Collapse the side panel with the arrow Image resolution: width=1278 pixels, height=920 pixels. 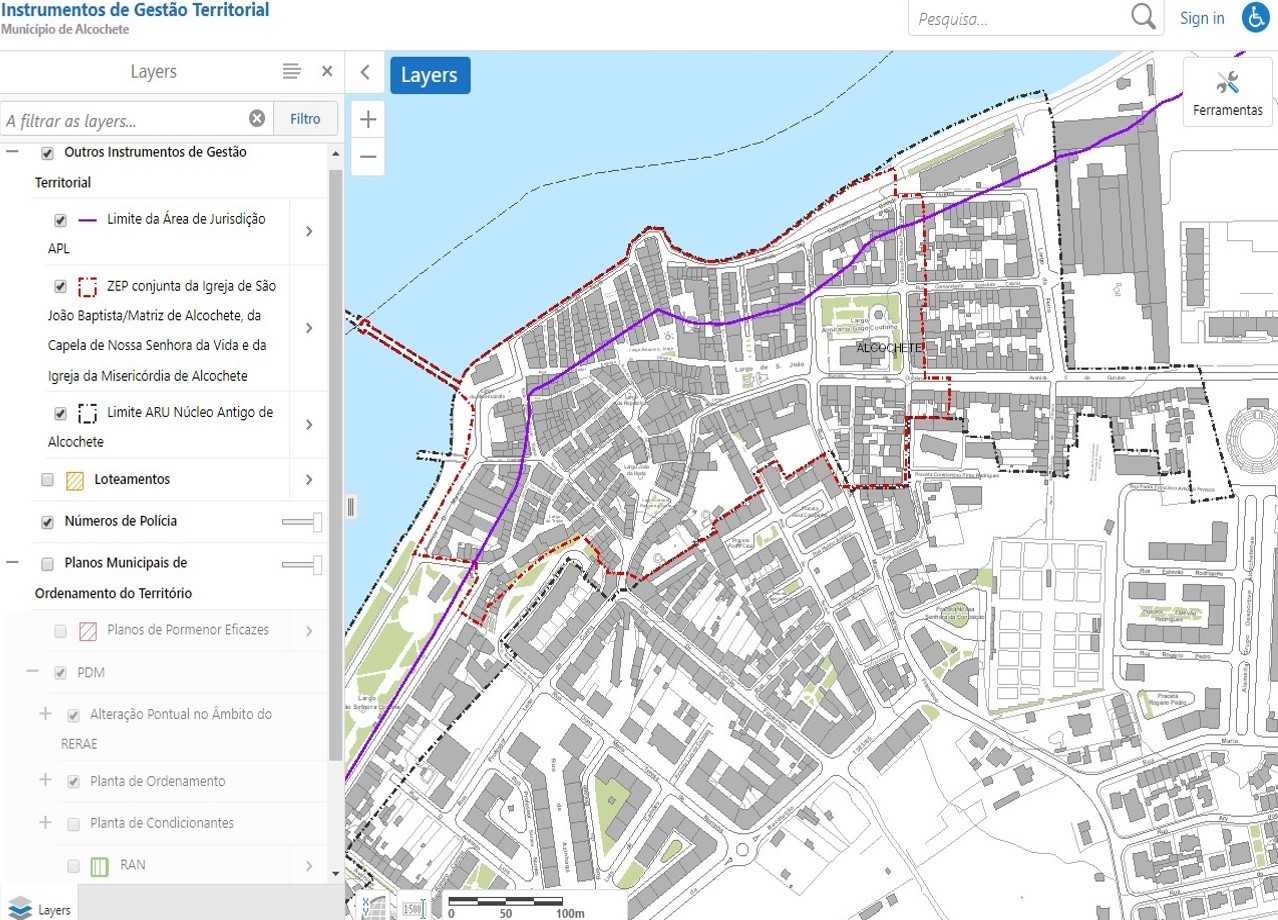click(x=365, y=72)
